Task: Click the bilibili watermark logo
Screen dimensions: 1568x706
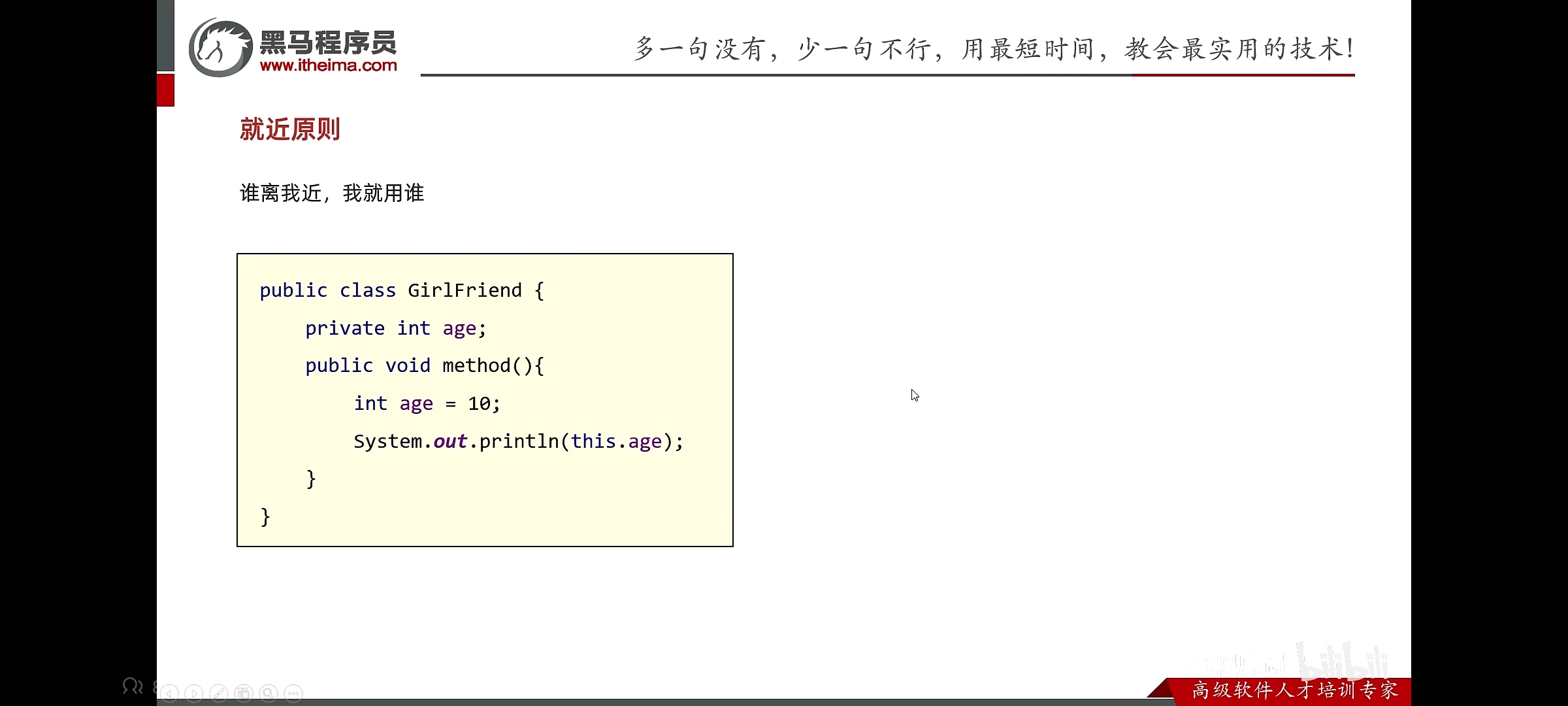Action: (x=1343, y=664)
